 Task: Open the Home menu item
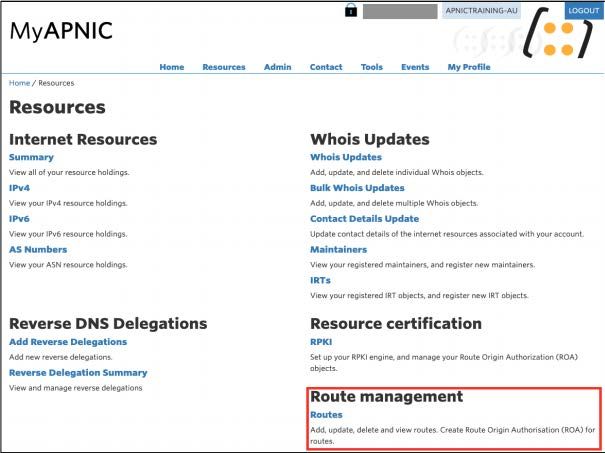[x=172, y=67]
